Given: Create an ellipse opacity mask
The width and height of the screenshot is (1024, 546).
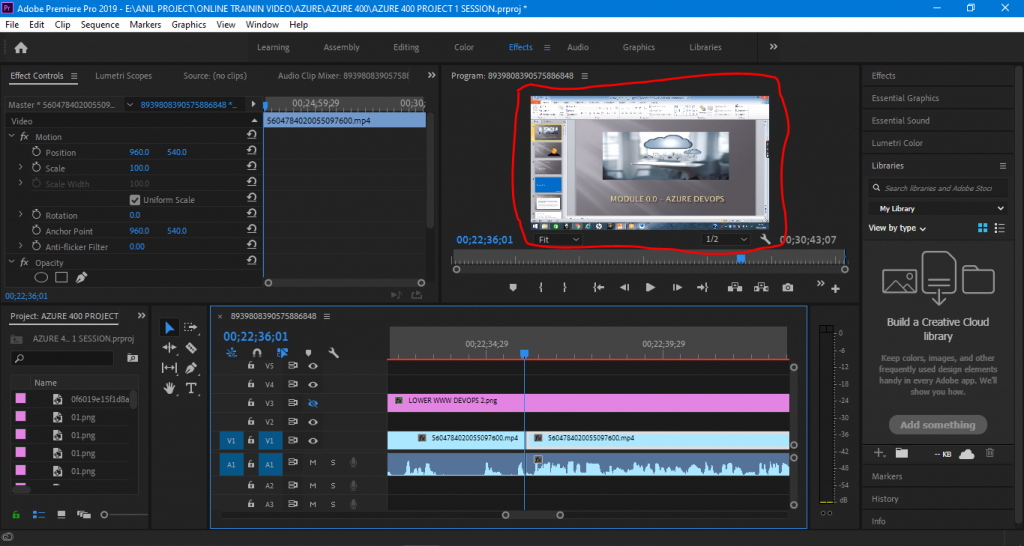Looking at the screenshot, I should [42, 277].
